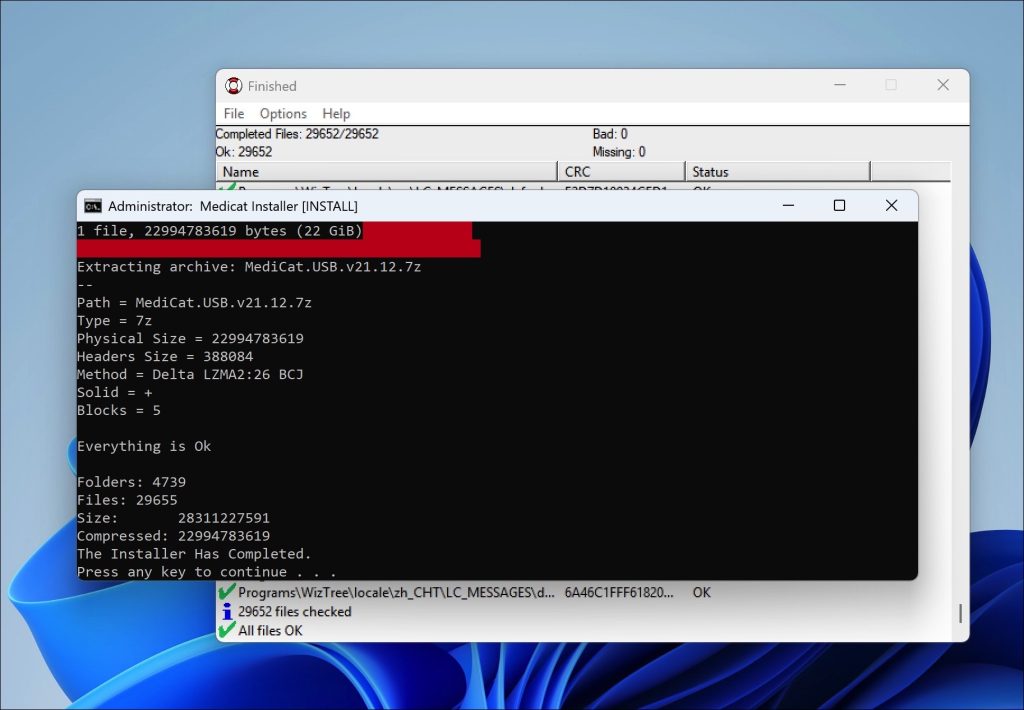Sort list by CRC column header
Screen dimensions: 1024x710
pyautogui.click(x=620, y=172)
